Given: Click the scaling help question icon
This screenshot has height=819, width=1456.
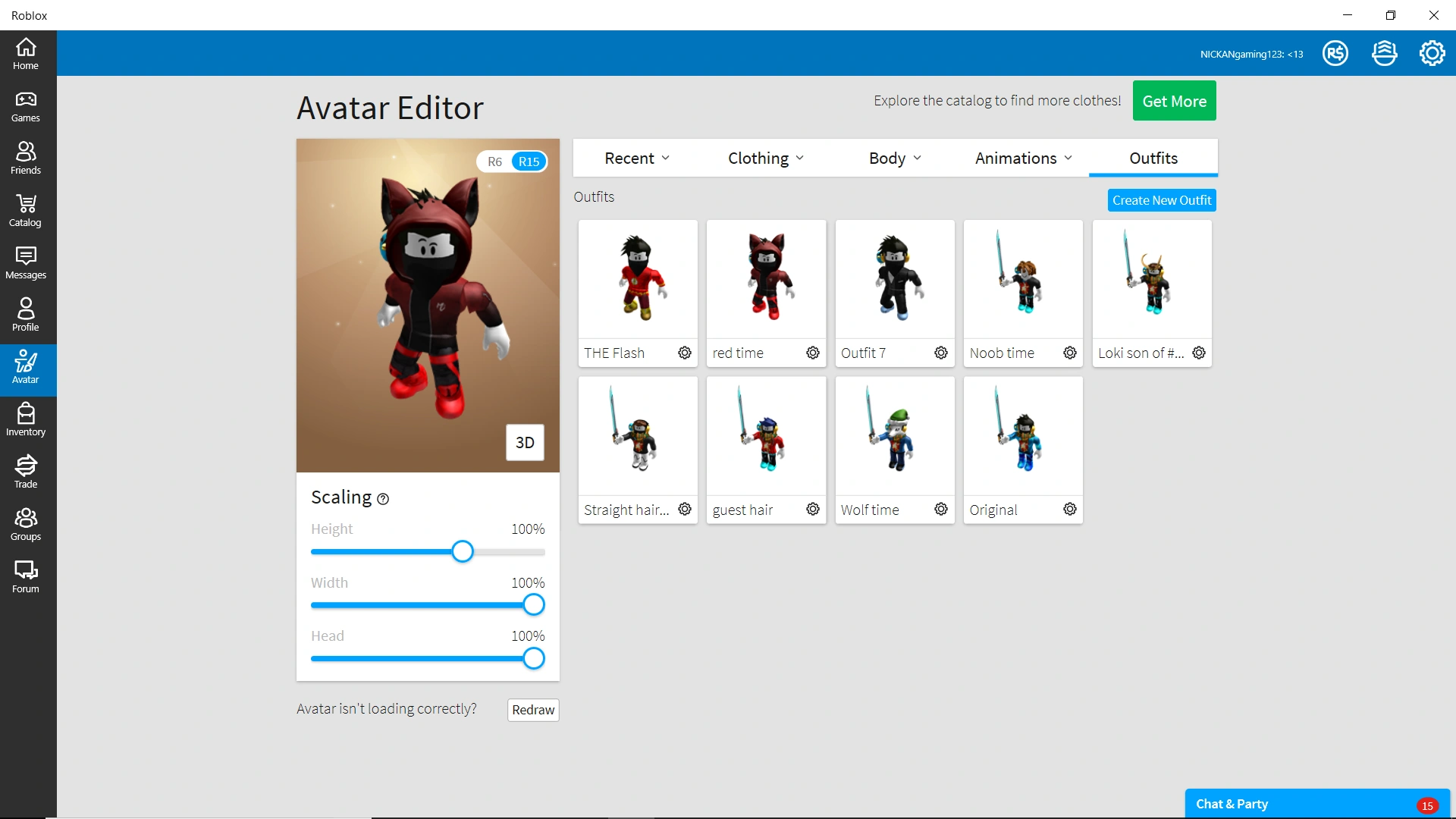Looking at the screenshot, I should [x=383, y=499].
